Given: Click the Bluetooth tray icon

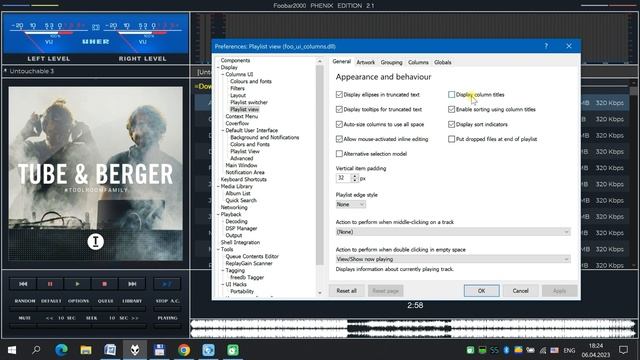Looking at the screenshot, I should 506,350.
